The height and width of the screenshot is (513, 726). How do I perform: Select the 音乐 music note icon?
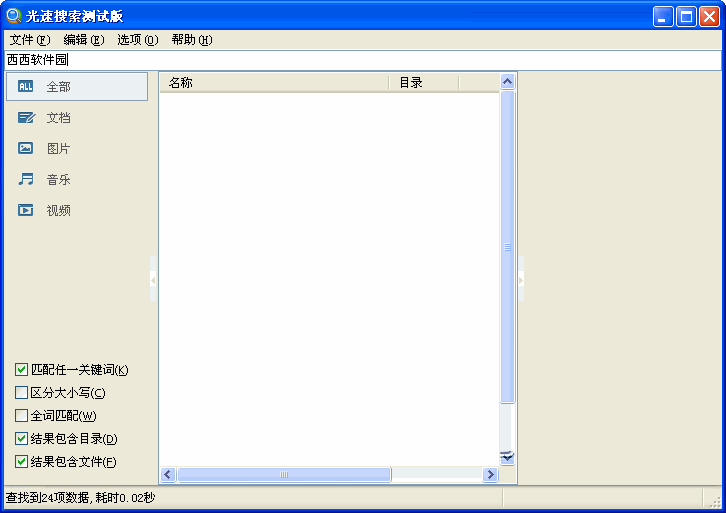(x=26, y=180)
